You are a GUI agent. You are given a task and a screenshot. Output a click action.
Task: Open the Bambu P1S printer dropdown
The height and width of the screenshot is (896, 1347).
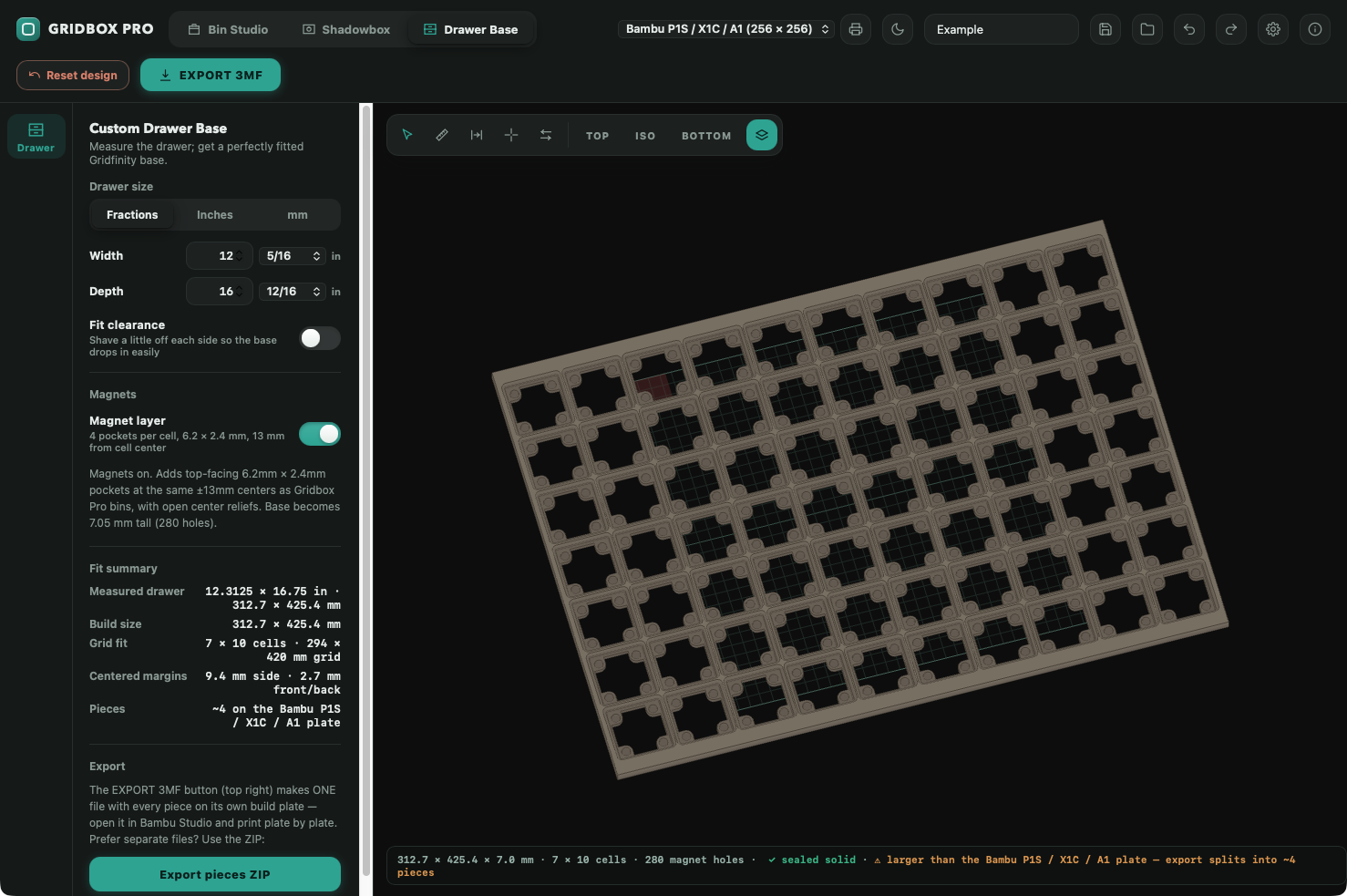point(726,29)
